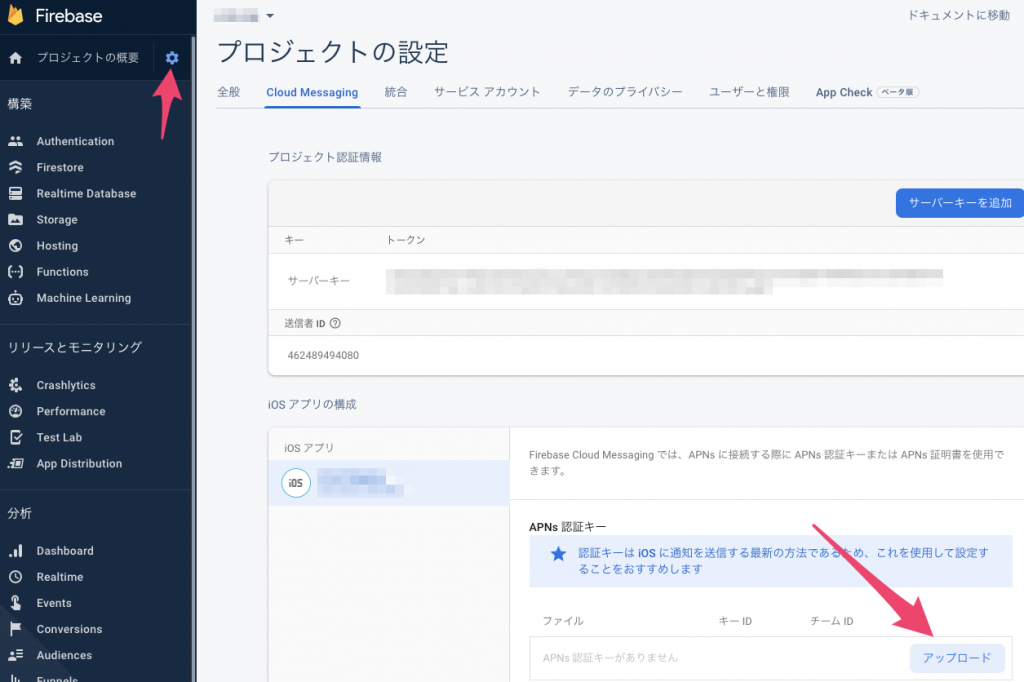The width and height of the screenshot is (1024, 682).
Task: Click the Test Lab checklist icon
Action: click(16, 438)
